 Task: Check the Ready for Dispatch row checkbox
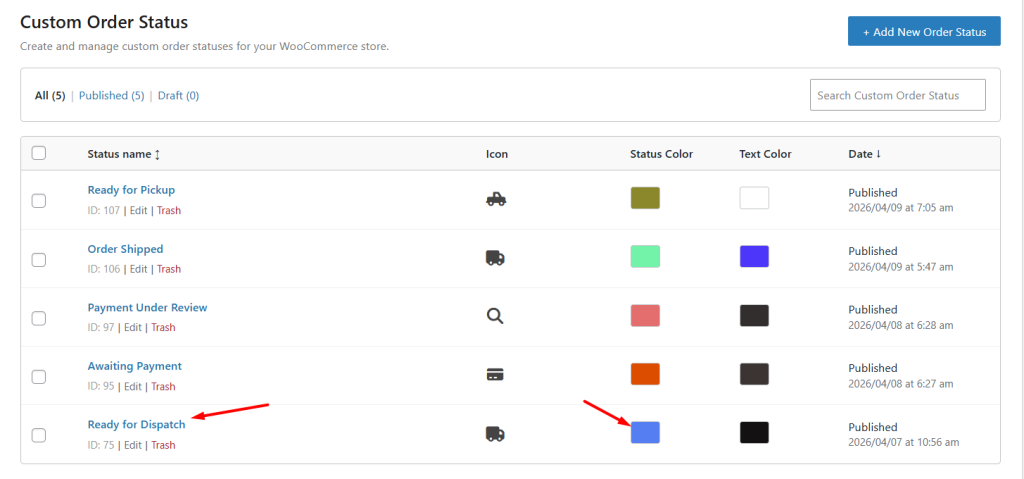coord(39,435)
